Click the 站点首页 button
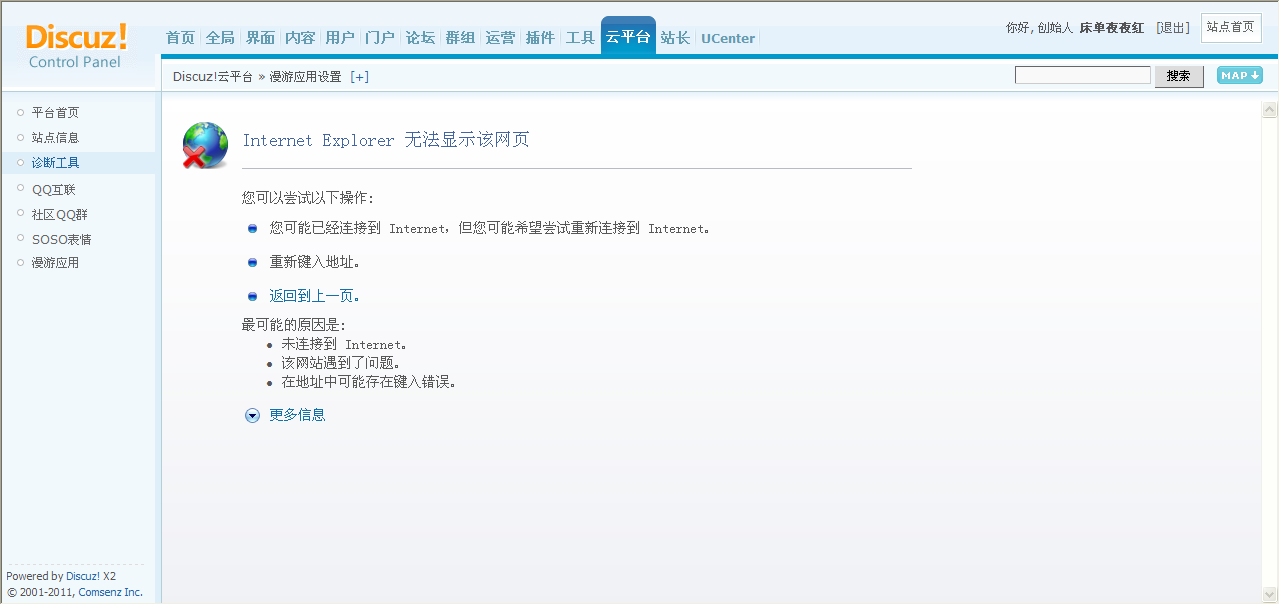The image size is (1280, 605). point(1230,28)
